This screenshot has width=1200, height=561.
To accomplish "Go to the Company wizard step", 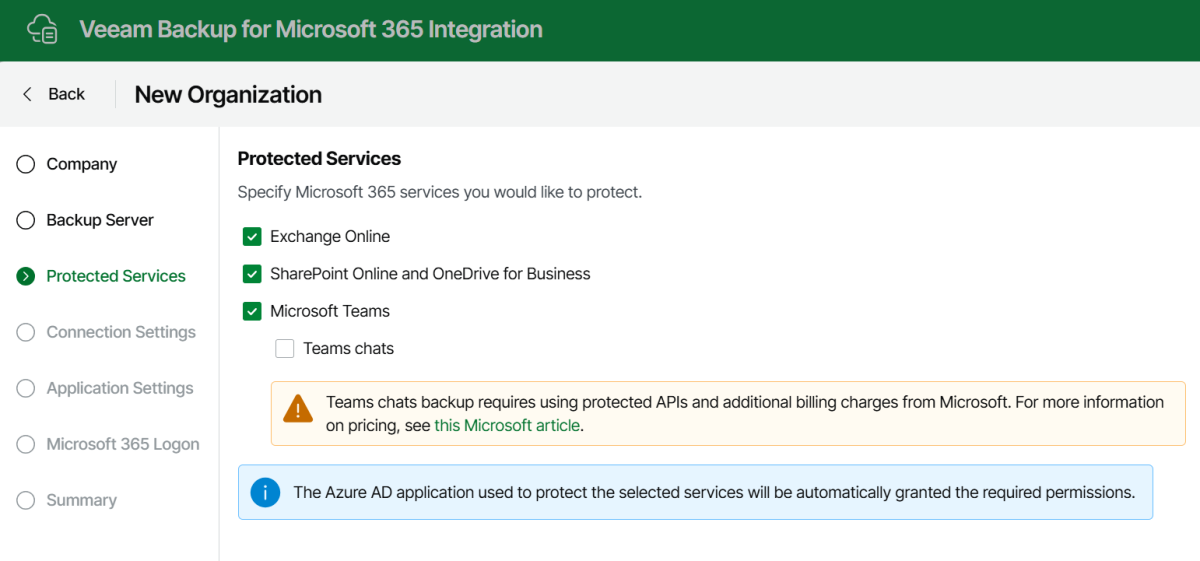I will [x=82, y=164].
